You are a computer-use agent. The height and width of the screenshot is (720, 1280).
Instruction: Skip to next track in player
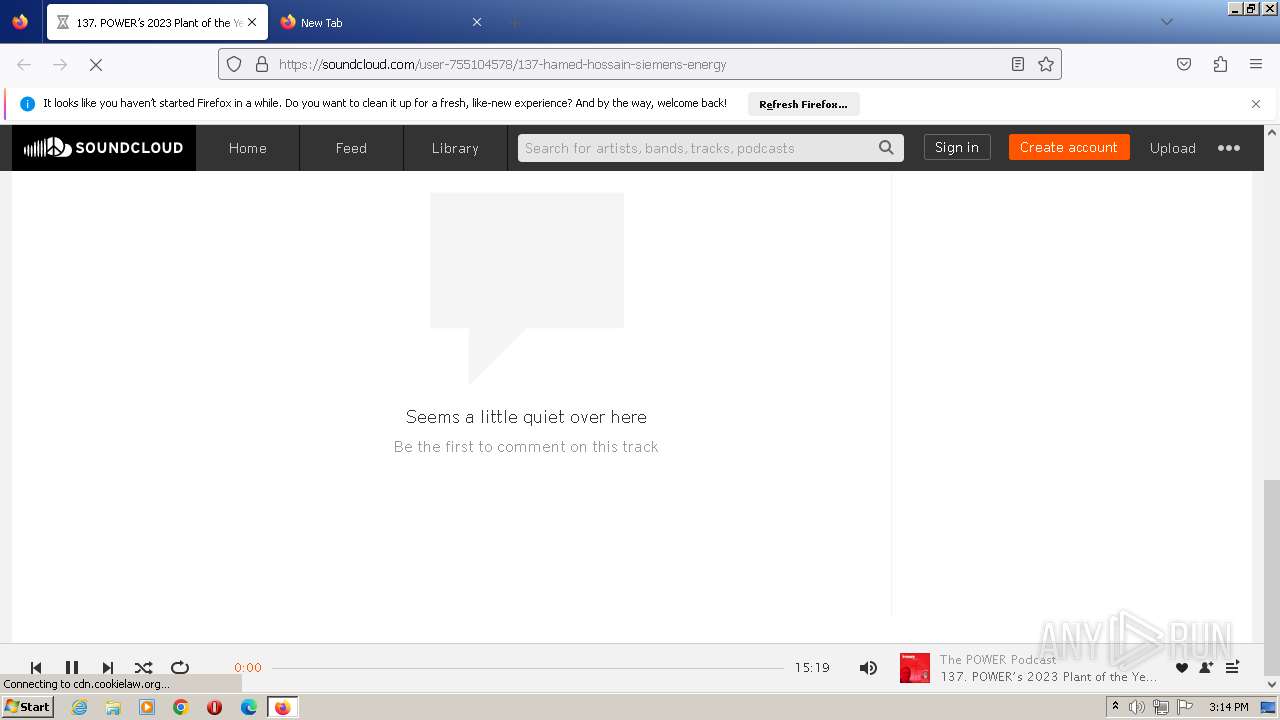click(x=108, y=667)
